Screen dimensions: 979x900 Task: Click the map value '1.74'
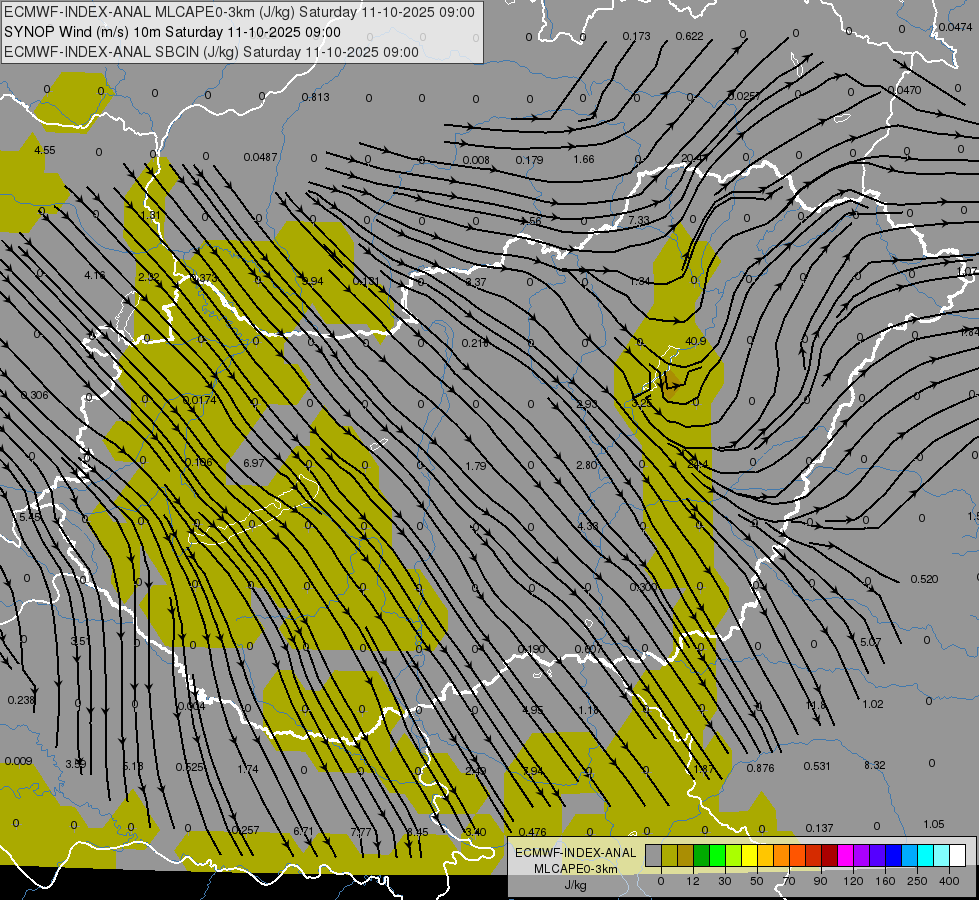(248, 769)
